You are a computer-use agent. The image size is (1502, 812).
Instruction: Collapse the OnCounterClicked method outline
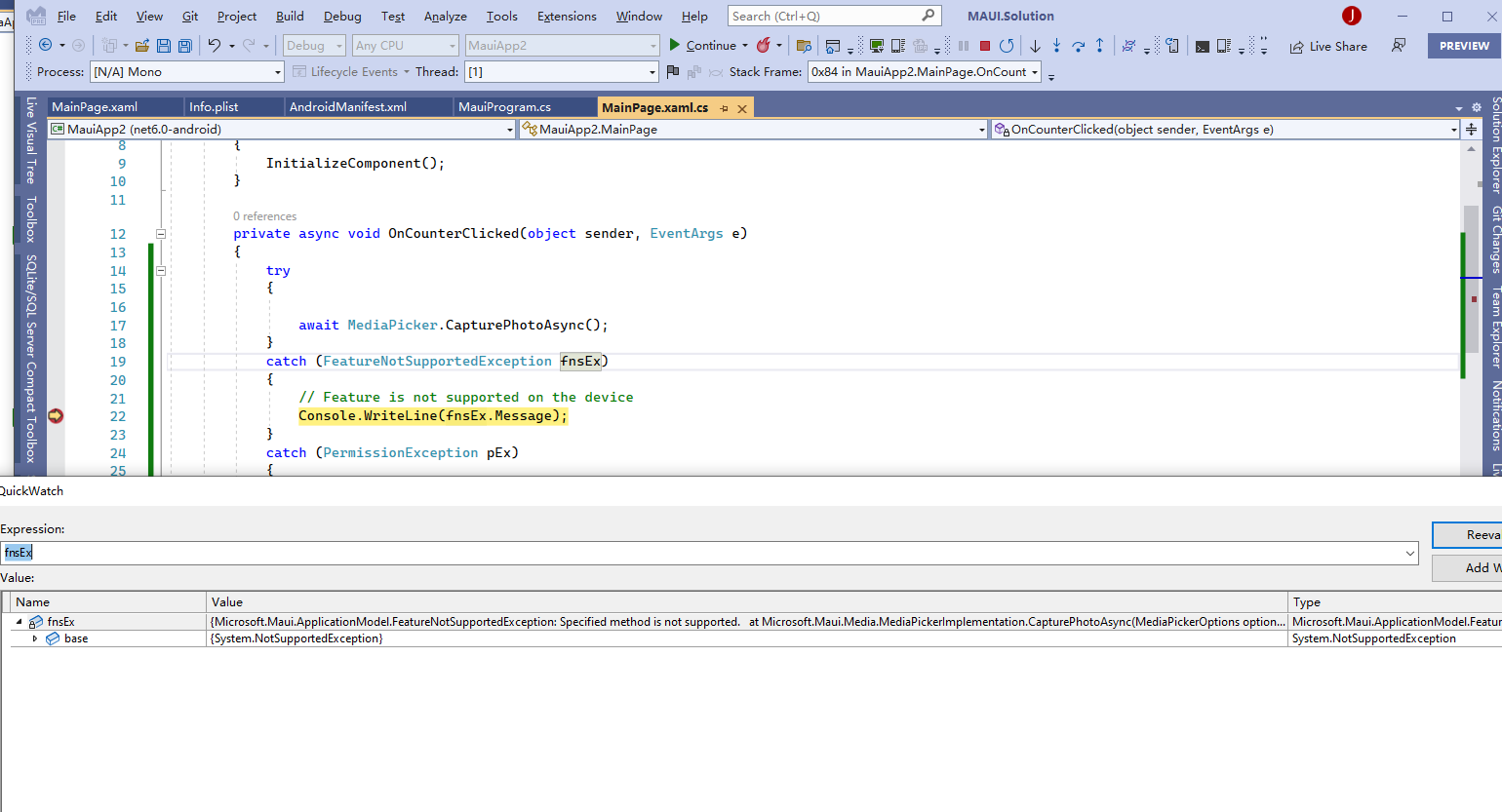(161, 234)
